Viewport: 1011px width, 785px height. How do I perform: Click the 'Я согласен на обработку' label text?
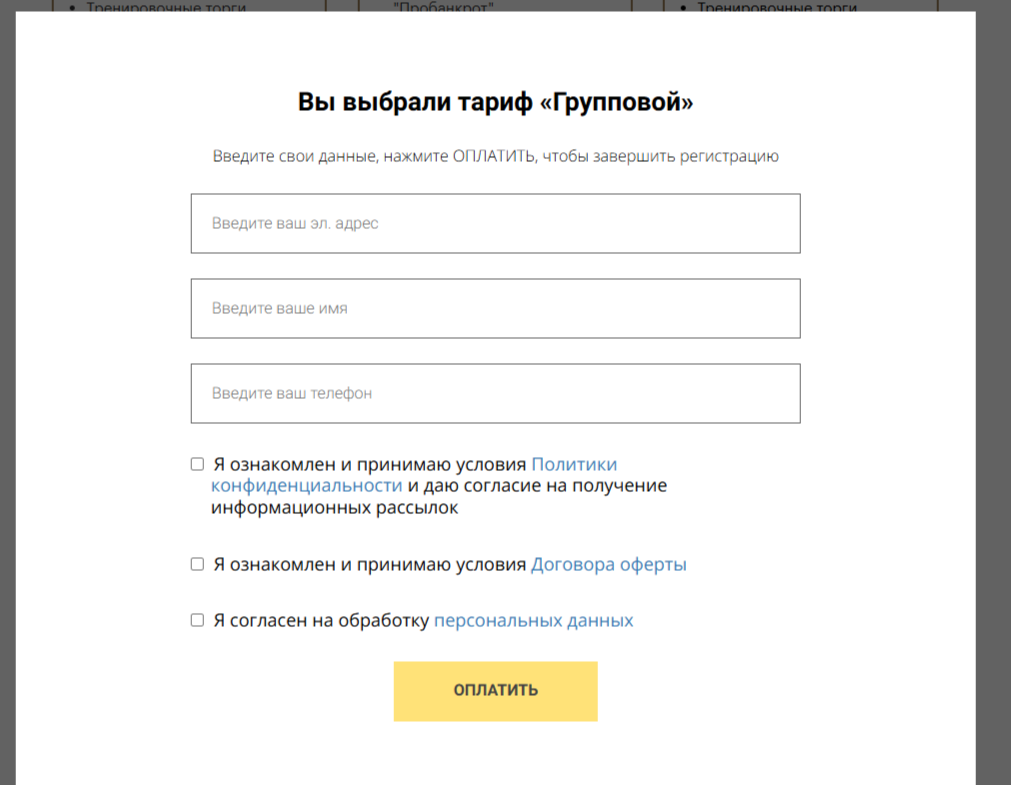click(321, 620)
